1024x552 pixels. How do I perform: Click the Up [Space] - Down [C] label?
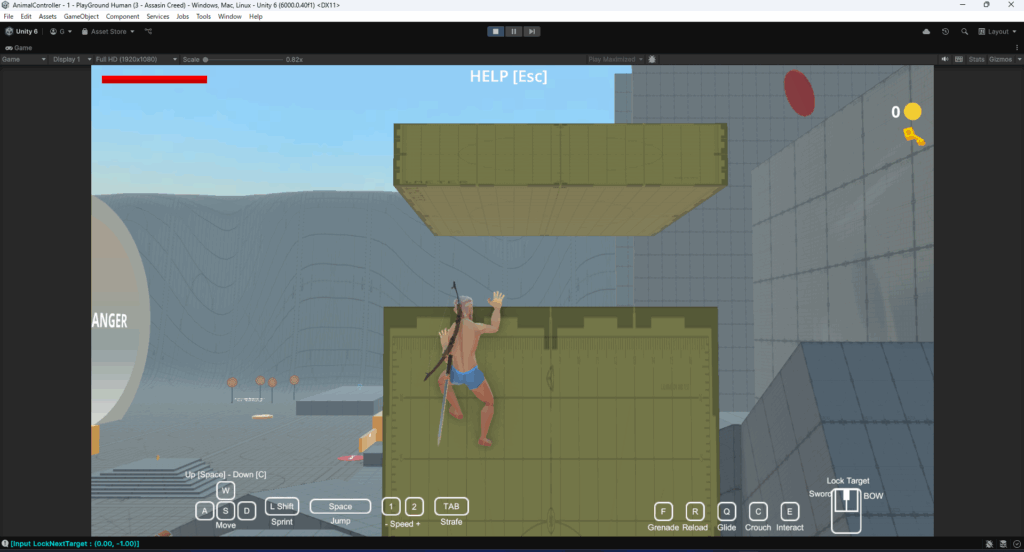[225, 475]
